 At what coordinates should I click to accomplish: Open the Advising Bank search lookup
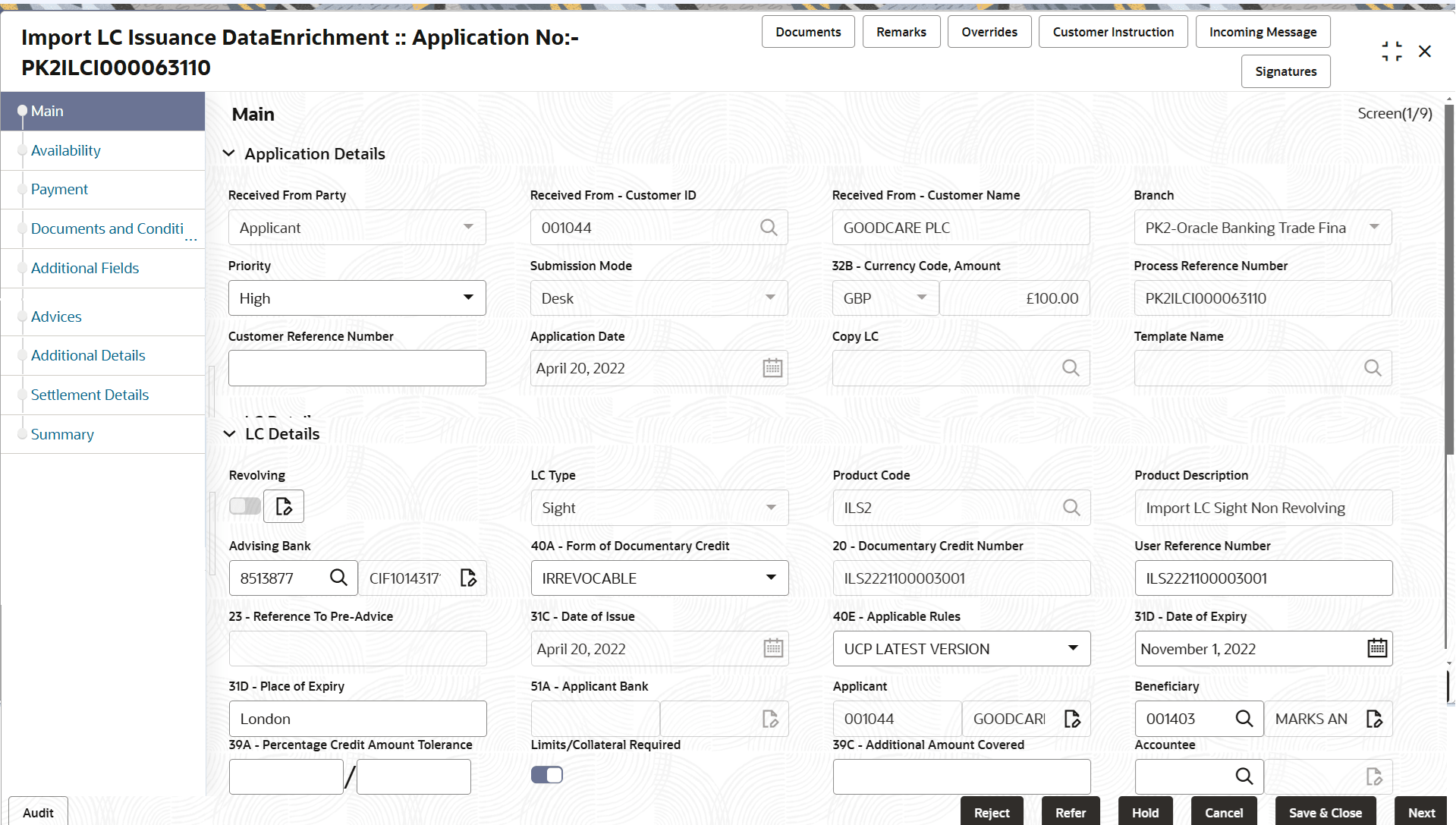[x=338, y=578]
